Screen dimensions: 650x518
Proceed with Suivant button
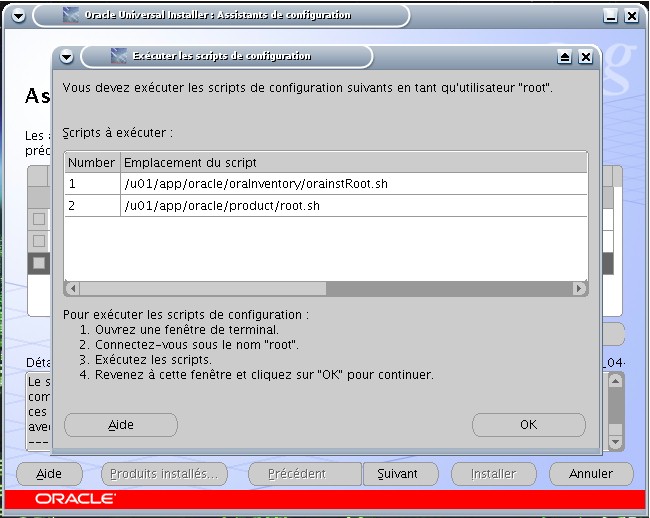[400, 474]
